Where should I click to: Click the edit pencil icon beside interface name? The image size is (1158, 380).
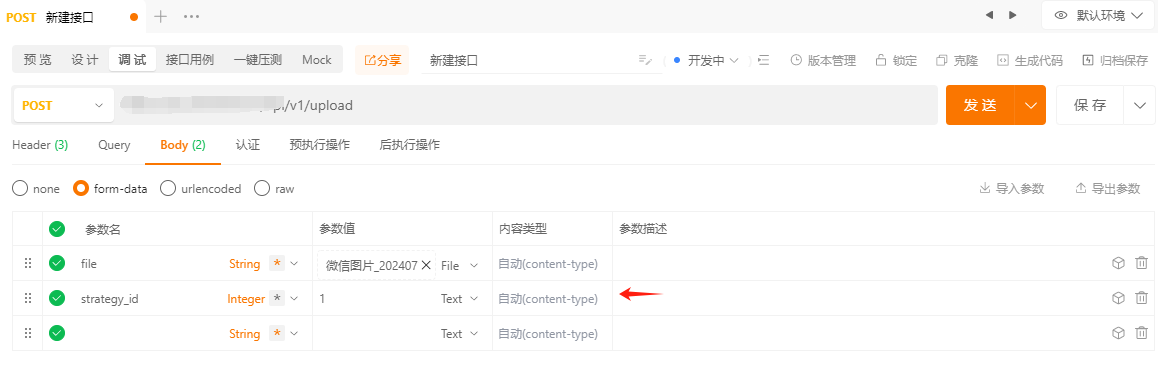[x=645, y=61]
